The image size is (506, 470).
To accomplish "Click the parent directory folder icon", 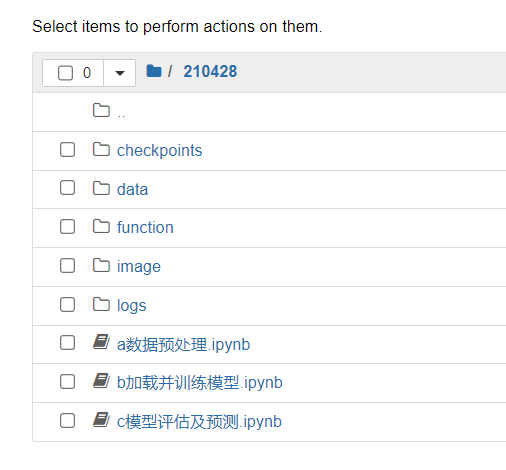I will pos(101,110).
